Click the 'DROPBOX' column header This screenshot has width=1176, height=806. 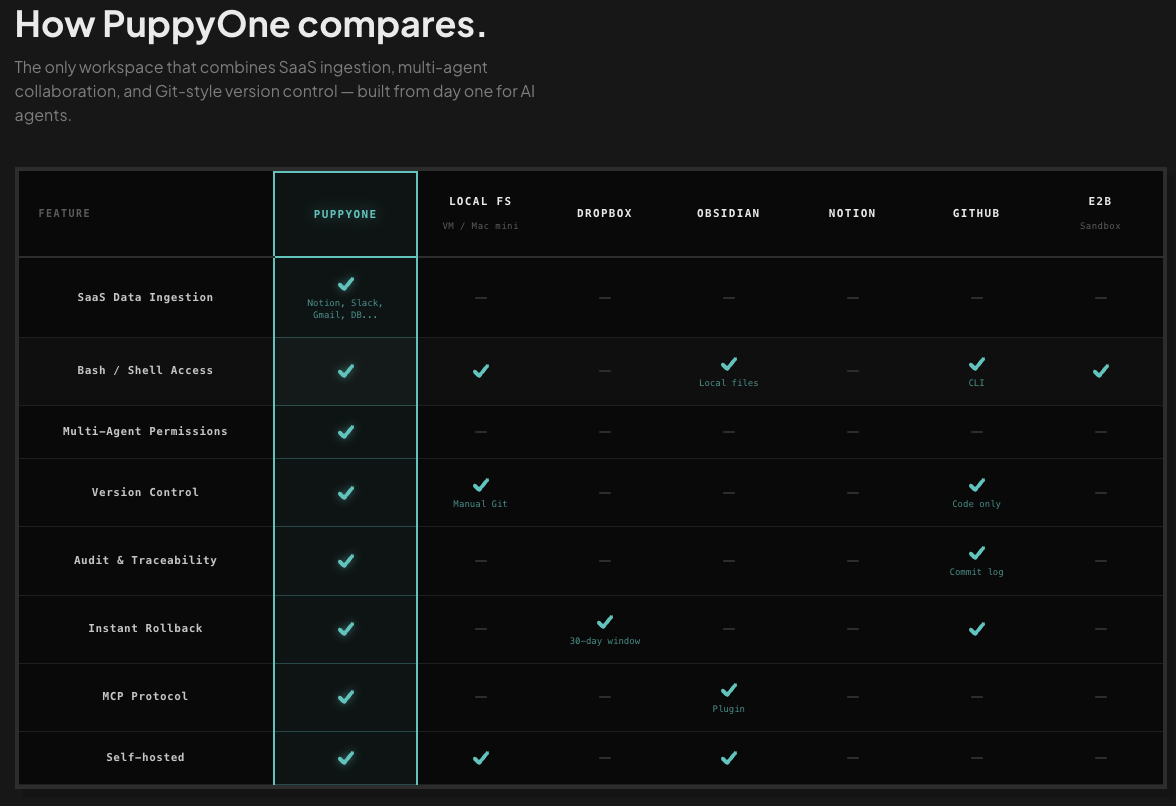point(604,214)
